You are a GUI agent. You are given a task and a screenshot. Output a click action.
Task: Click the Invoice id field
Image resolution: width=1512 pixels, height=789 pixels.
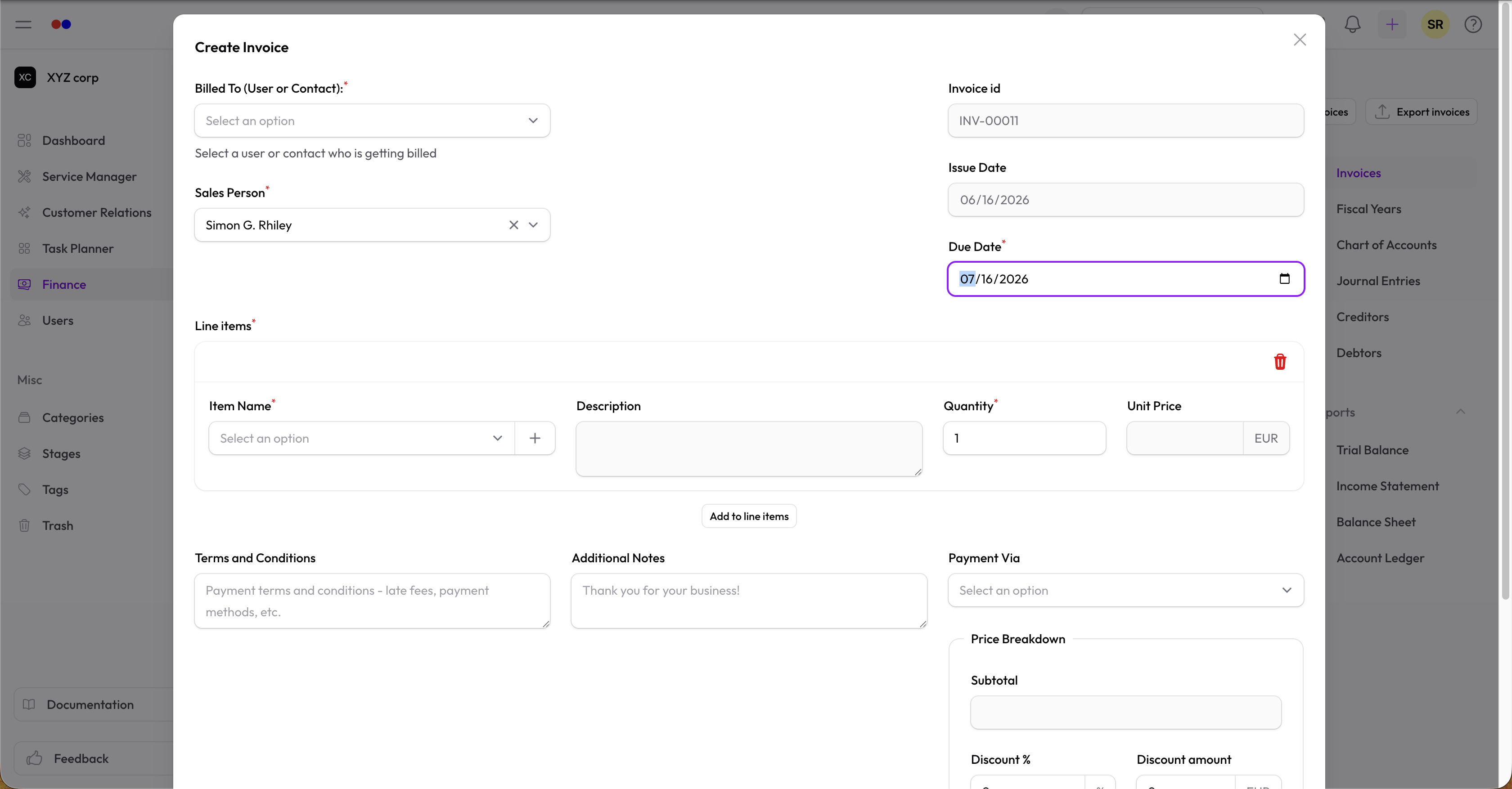pyautogui.click(x=1126, y=121)
